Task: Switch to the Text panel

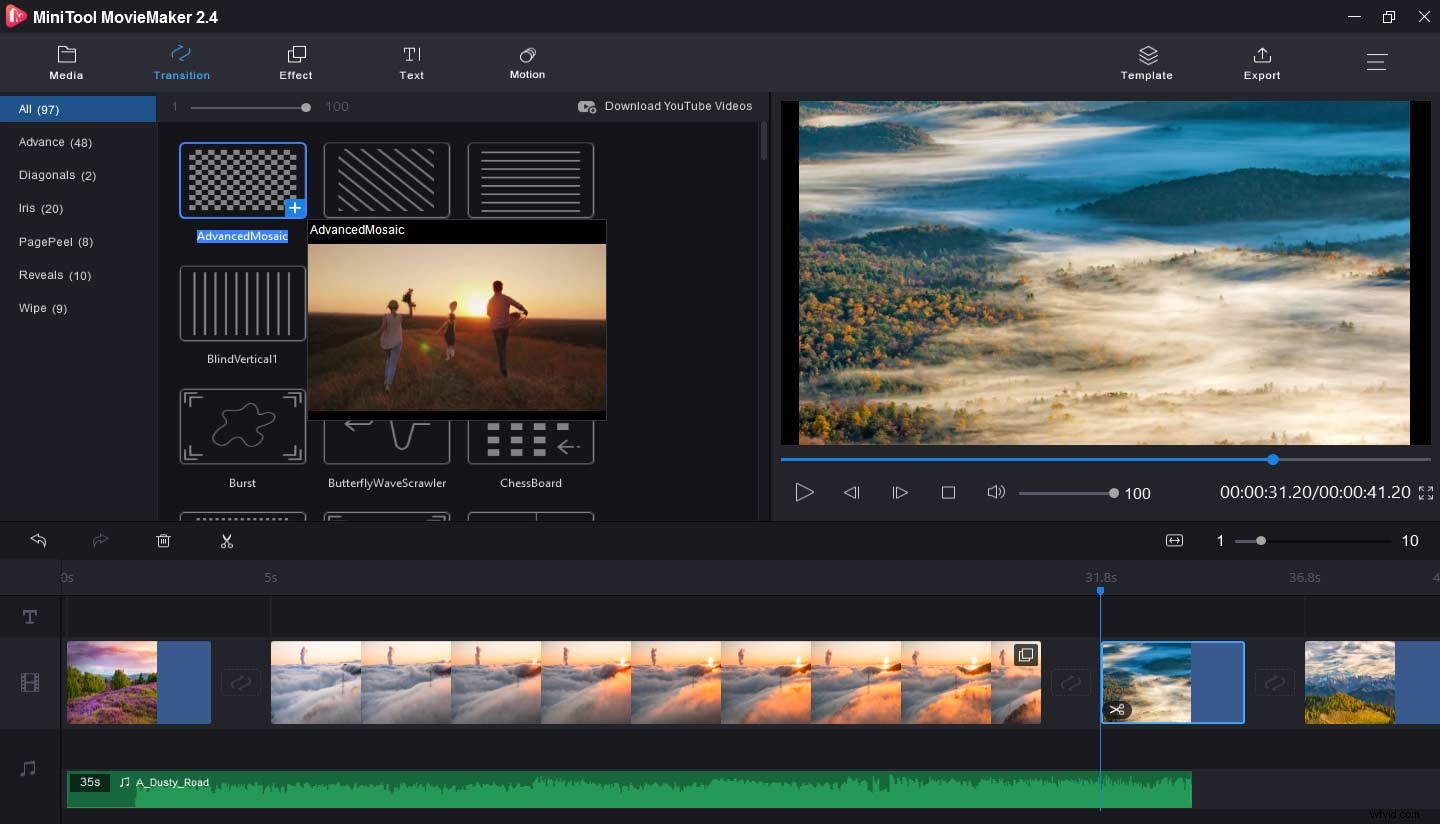Action: 412,62
